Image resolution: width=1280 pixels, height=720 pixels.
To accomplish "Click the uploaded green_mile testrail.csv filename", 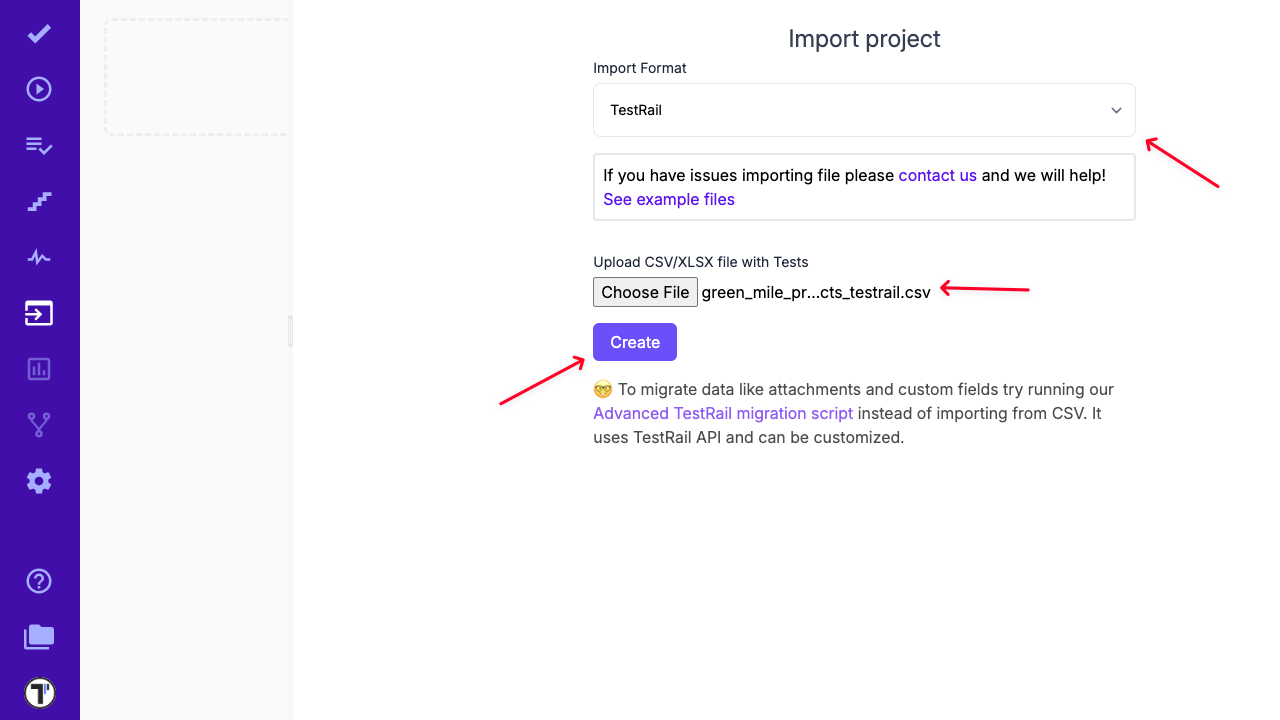I will 816,292.
